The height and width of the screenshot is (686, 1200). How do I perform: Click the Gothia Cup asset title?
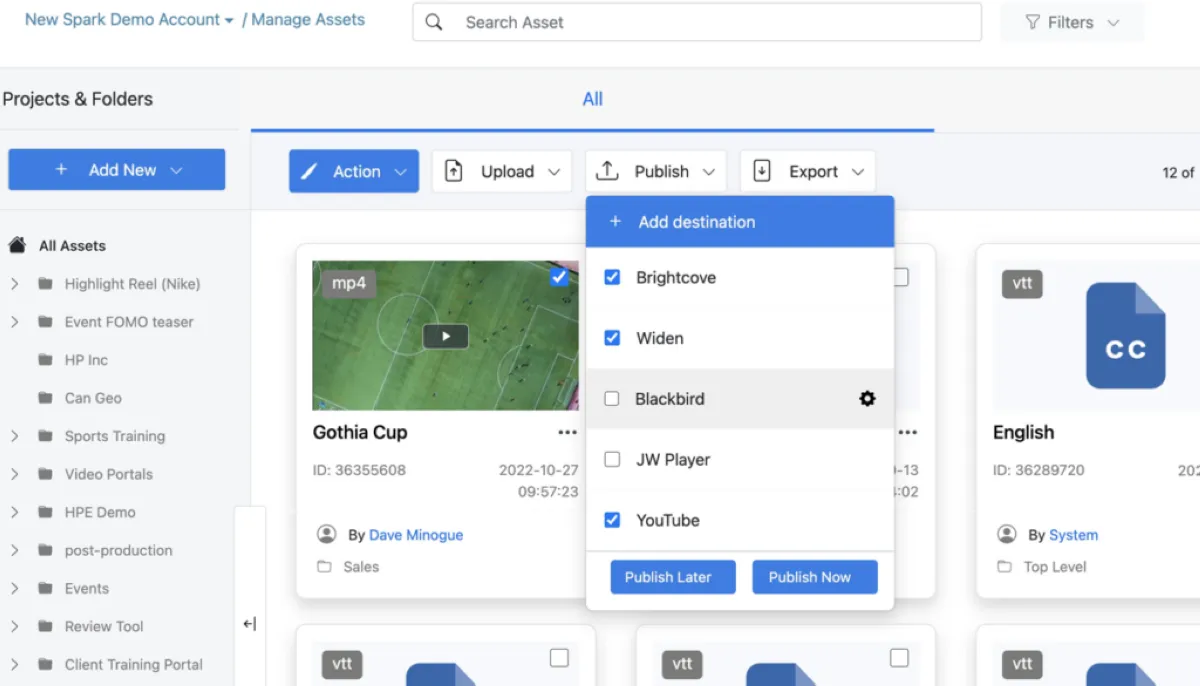click(360, 432)
